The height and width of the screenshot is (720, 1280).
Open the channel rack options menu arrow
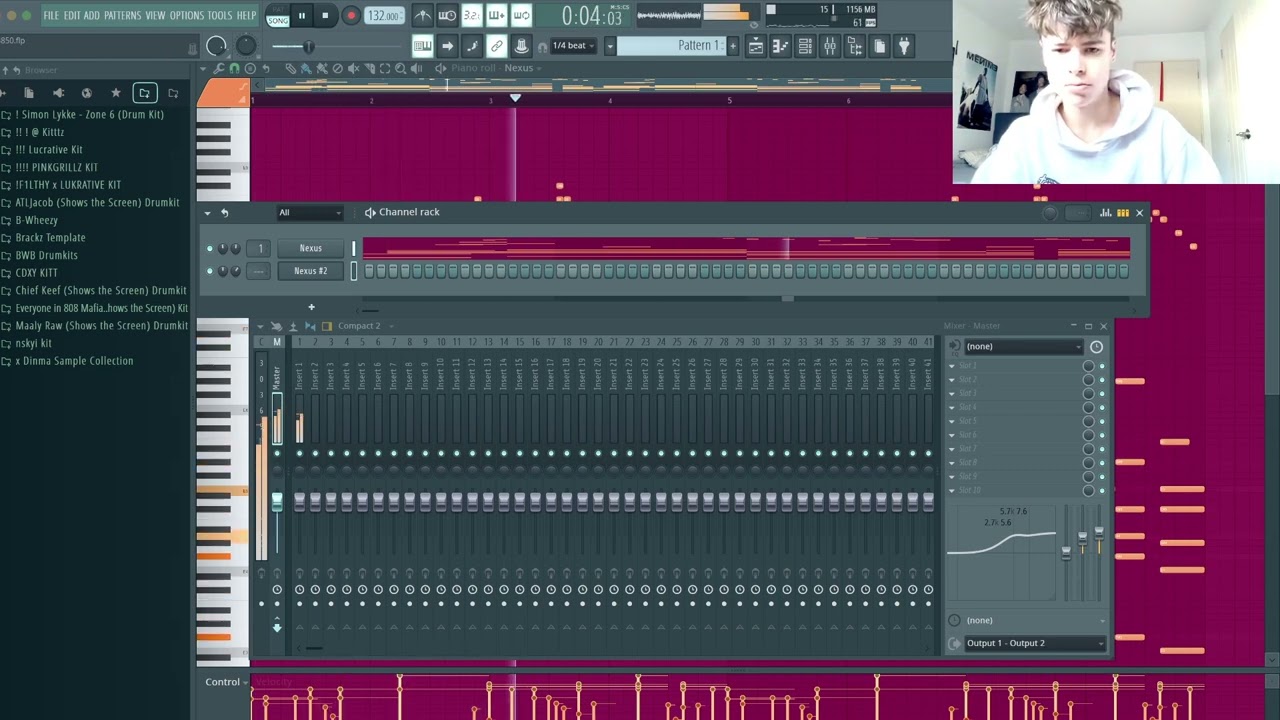[x=207, y=212]
